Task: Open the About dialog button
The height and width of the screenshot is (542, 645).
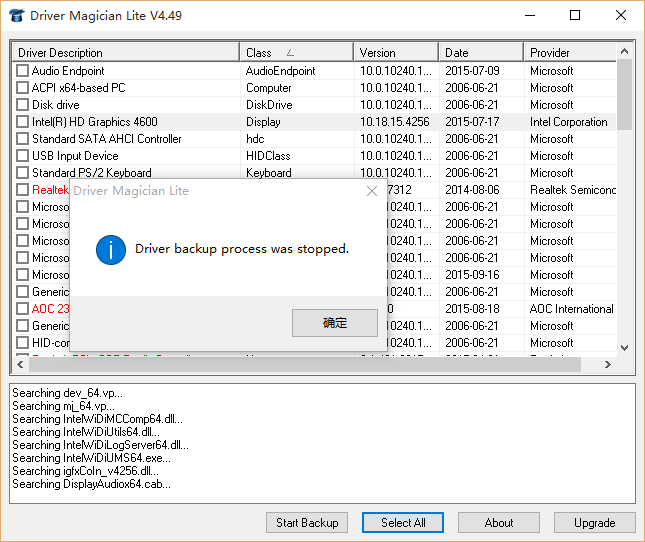Action: point(499,522)
